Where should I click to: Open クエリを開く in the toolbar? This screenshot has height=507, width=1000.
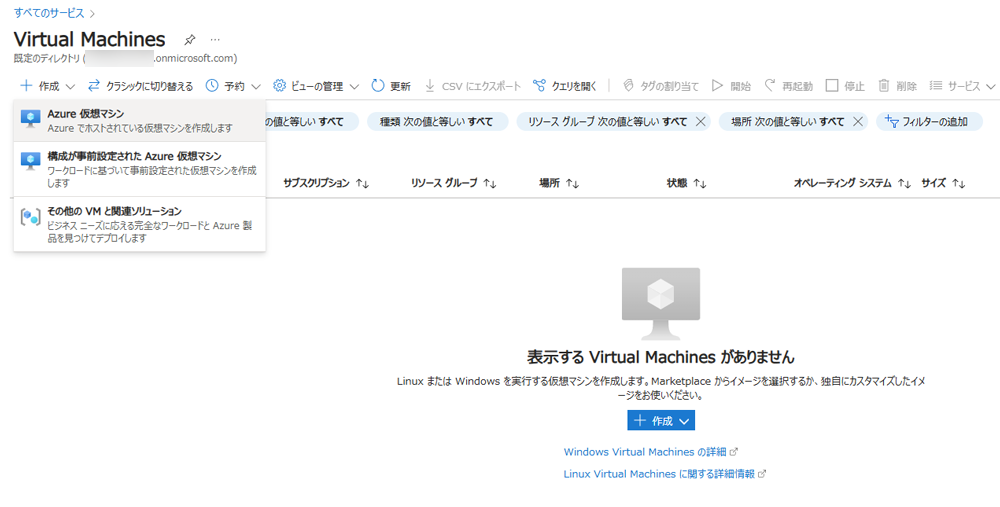click(x=565, y=86)
